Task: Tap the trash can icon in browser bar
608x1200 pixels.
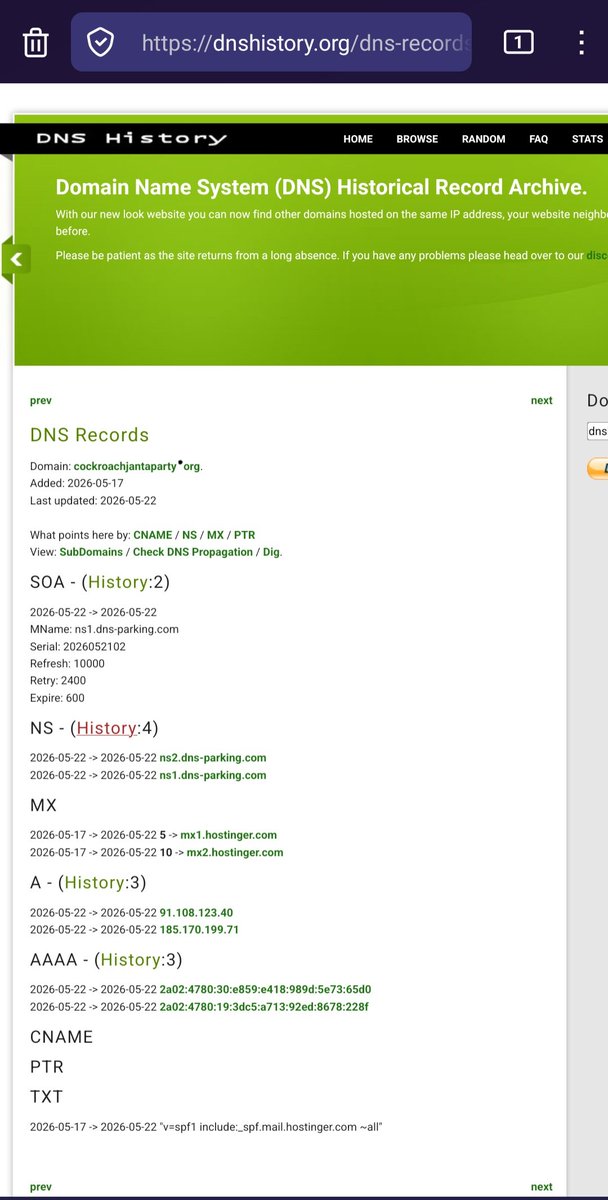Action: click(x=34, y=42)
